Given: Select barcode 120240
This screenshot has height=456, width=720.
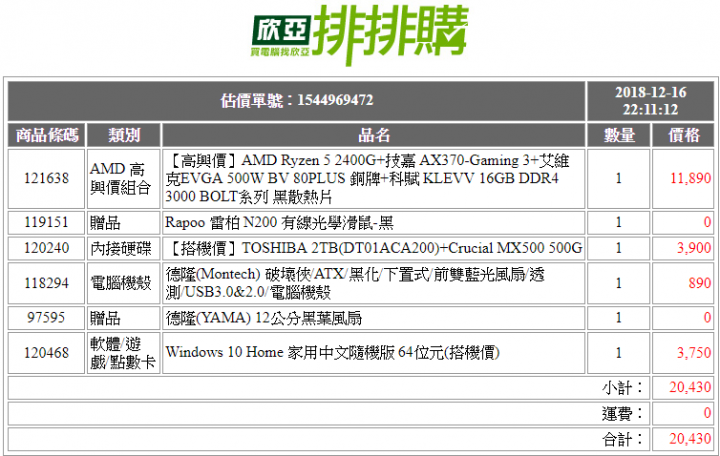Looking at the screenshot, I should point(46,248).
